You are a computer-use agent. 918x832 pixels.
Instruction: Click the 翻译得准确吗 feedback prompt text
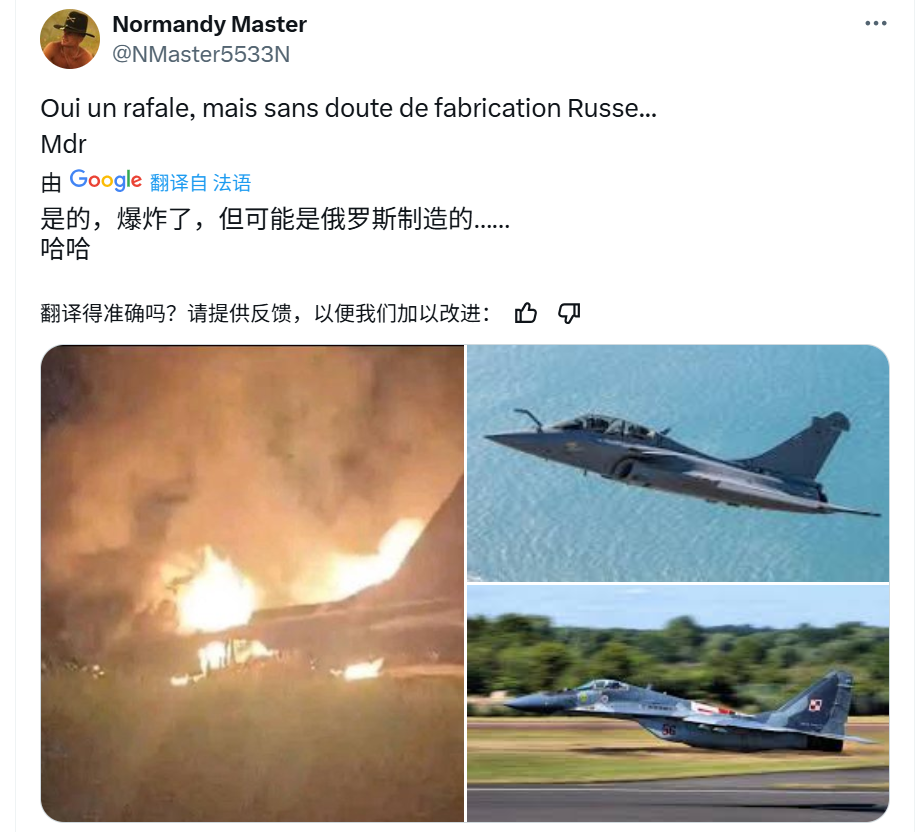click(x=265, y=313)
